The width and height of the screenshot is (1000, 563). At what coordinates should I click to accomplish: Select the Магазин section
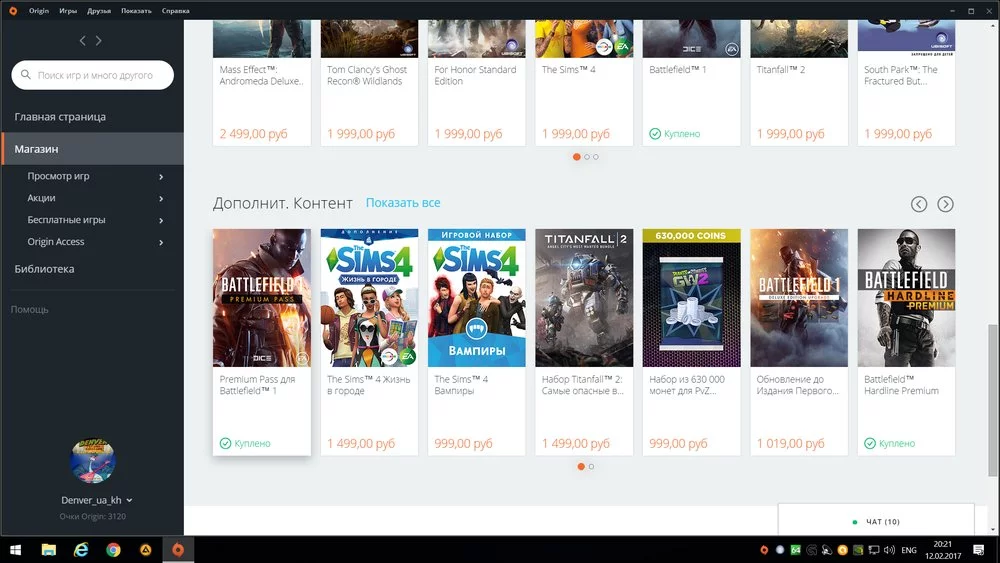92,149
